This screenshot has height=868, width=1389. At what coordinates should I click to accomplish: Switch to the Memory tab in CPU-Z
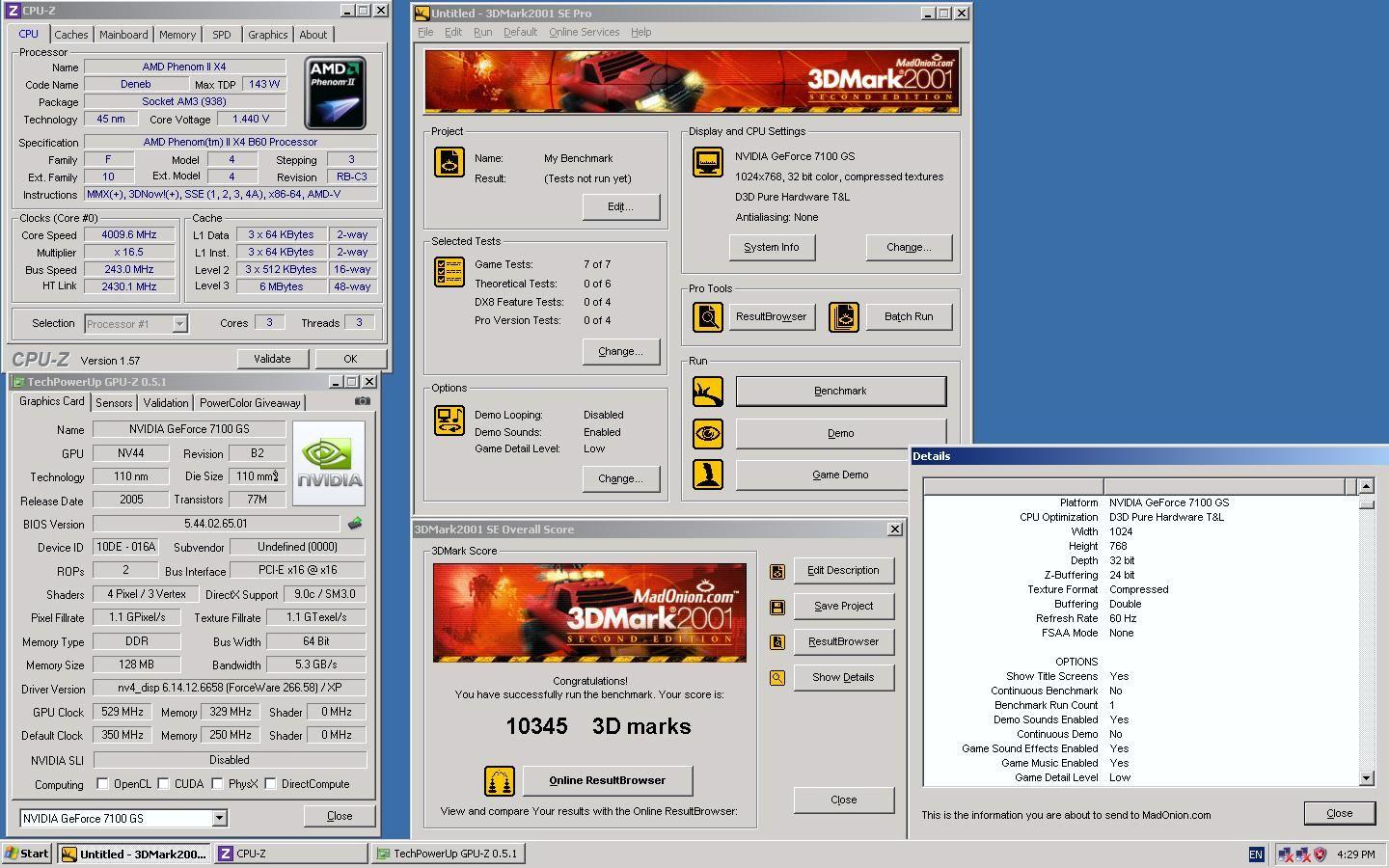click(x=177, y=35)
